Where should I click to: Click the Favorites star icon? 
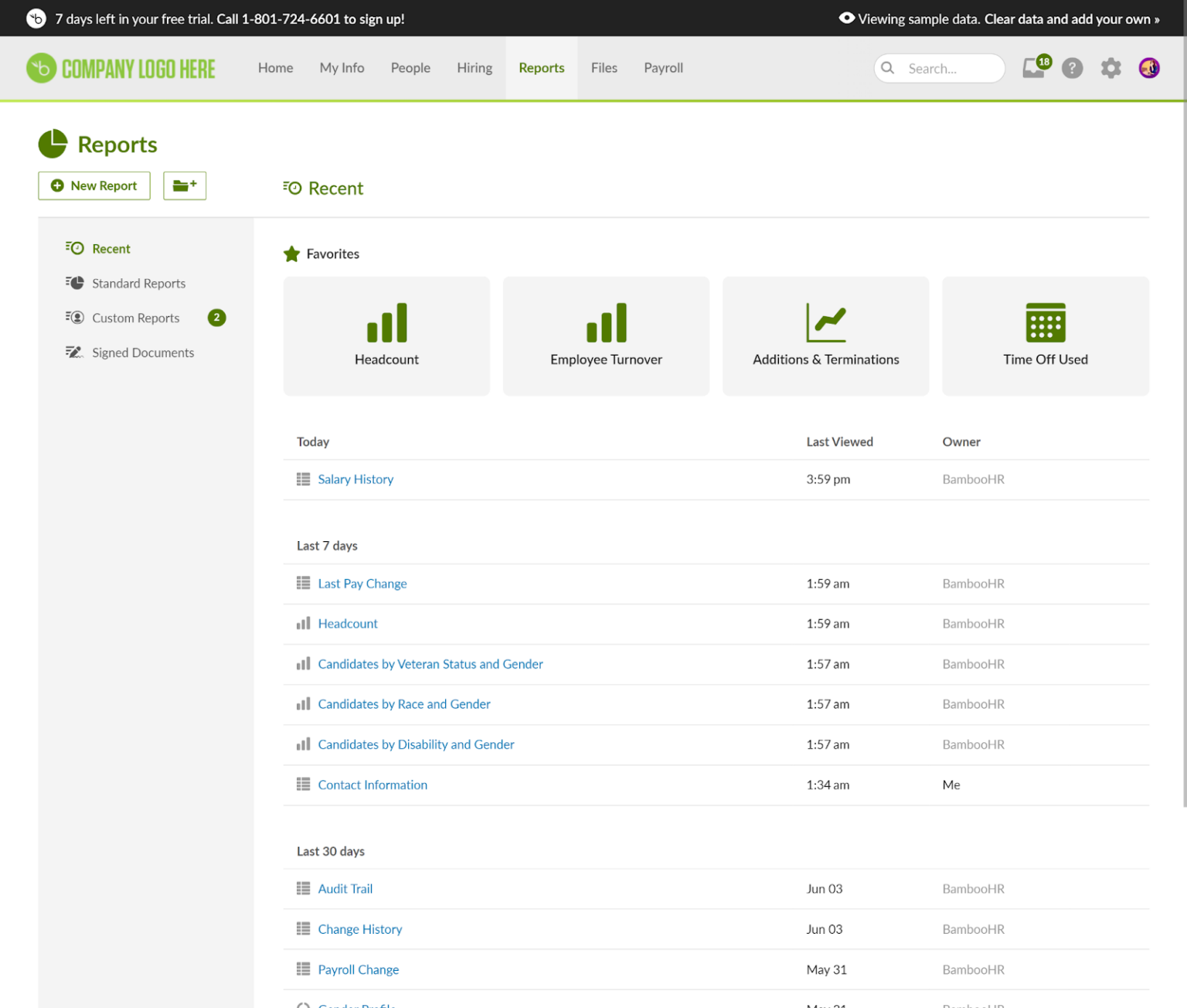pos(291,254)
